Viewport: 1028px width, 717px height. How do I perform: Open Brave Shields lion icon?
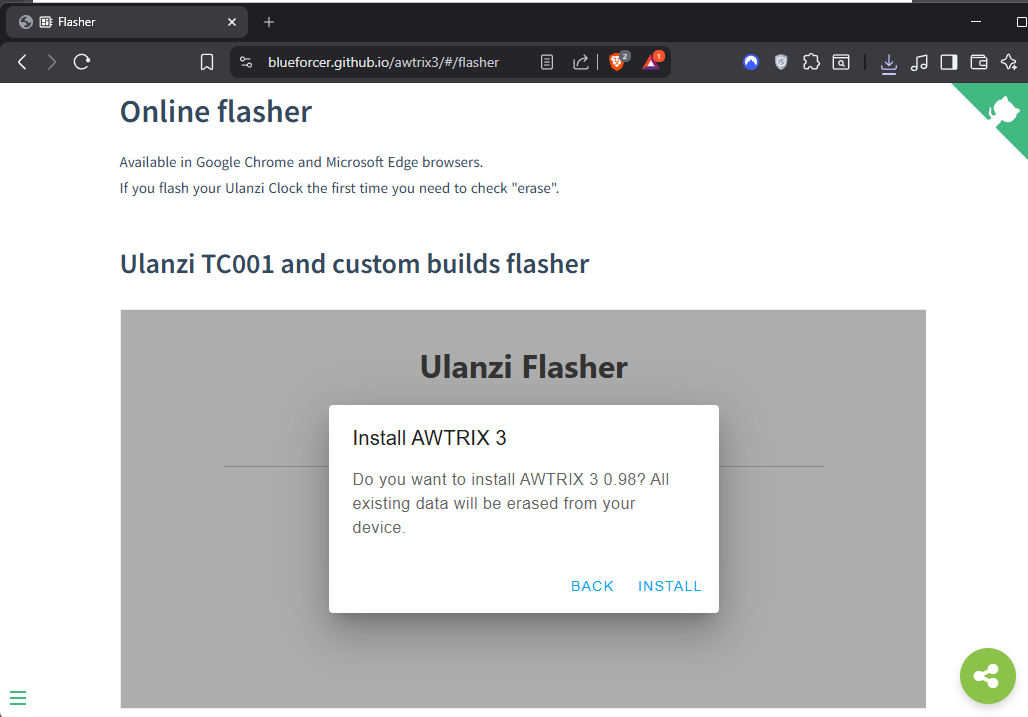point(618,62)
